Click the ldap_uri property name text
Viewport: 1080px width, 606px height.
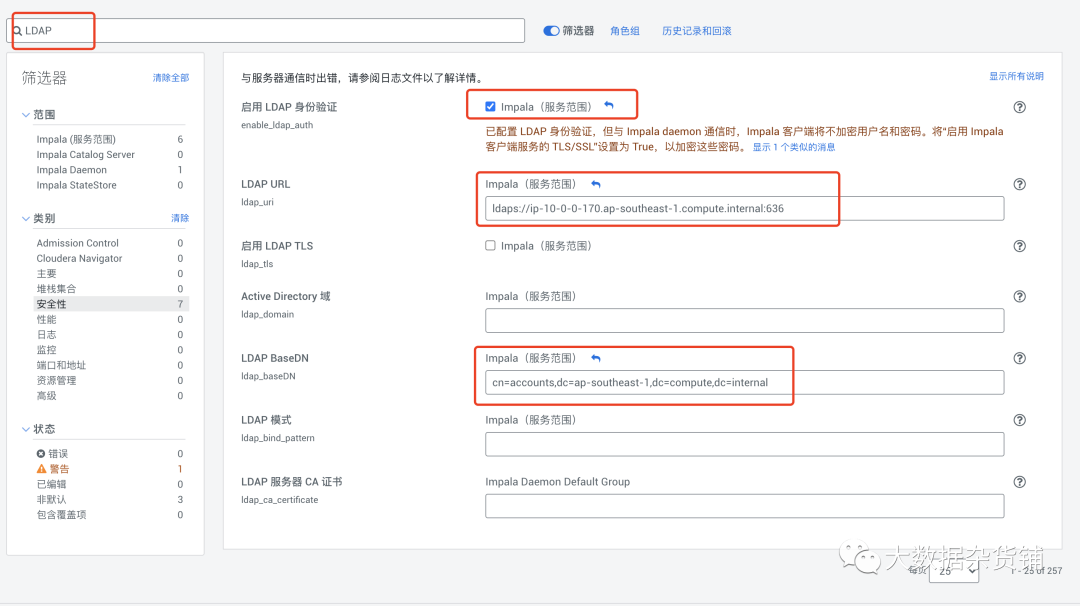257,202
